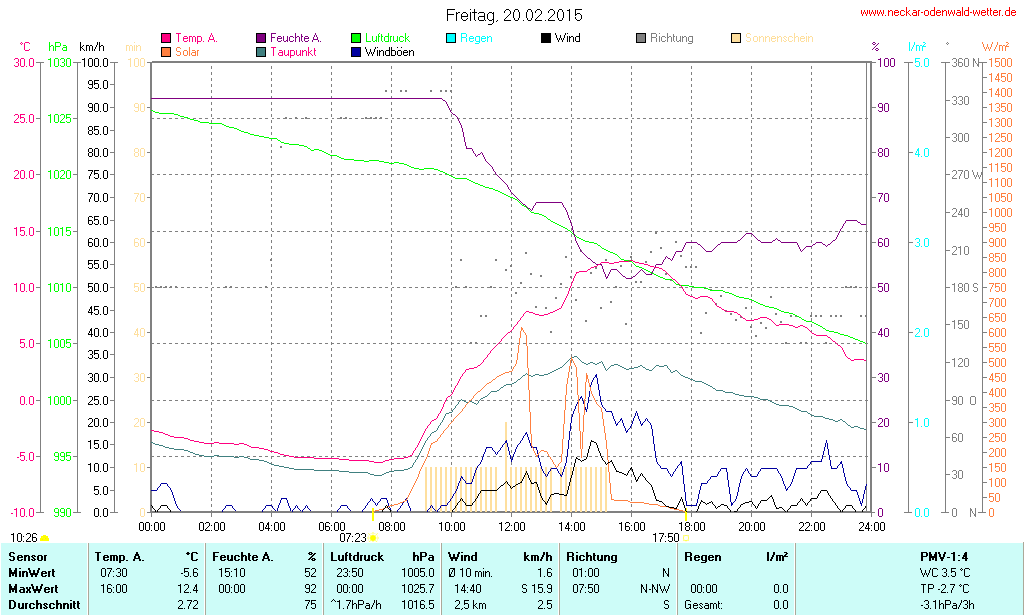Click the purple Feuchte A. legend swatch
The height and width of the screenshot is (615, 1024).
261,38
